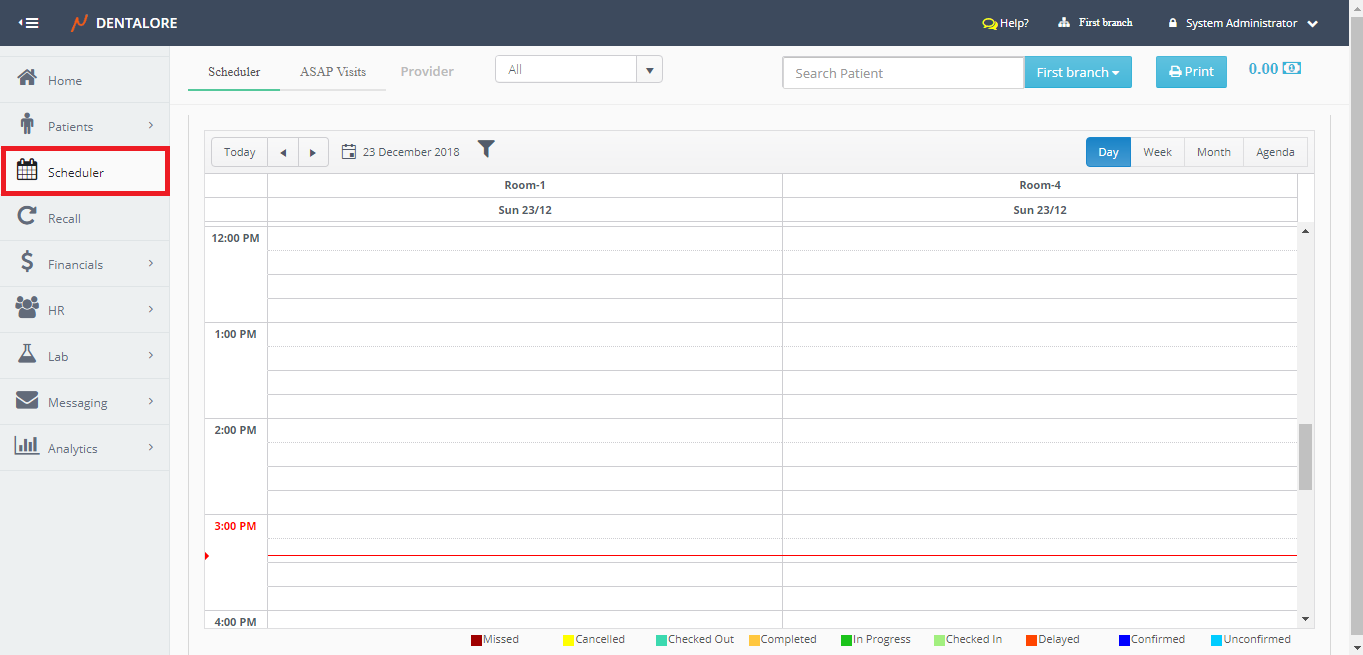Click the Search Patient input field
This screenshot has height=655, width=1363.
tap(902, 72)
